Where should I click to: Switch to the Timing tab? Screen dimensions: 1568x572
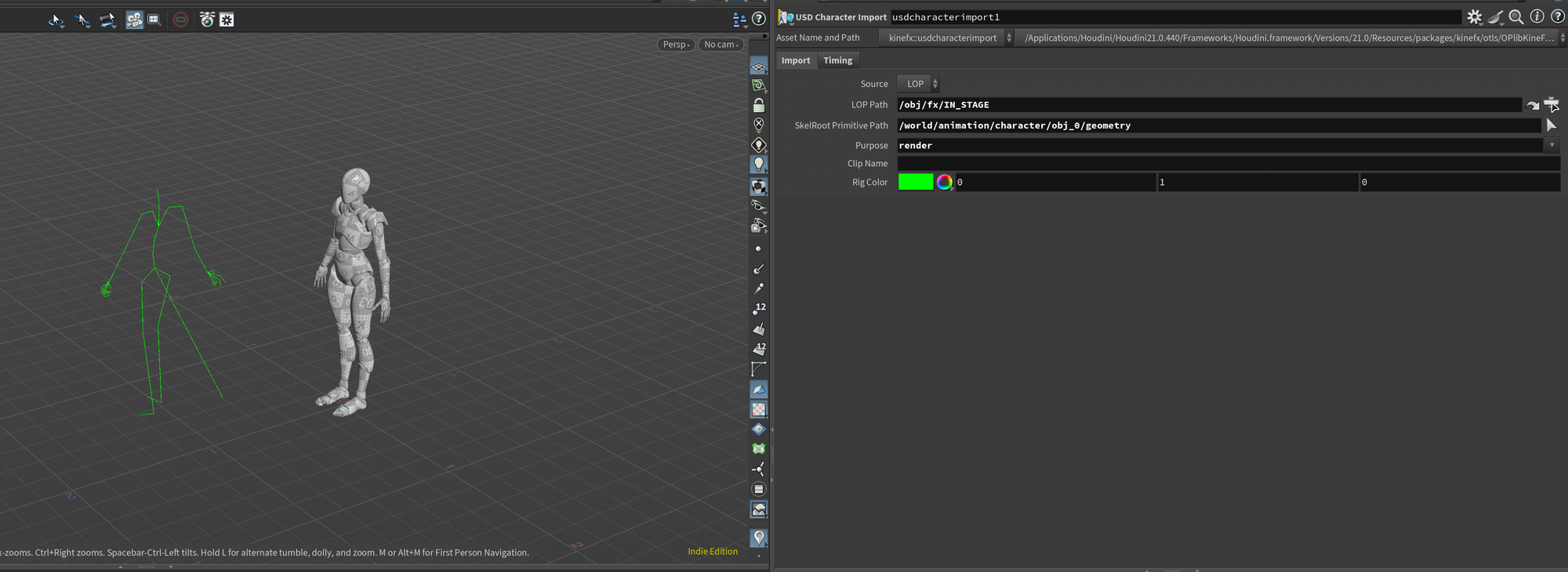837,60
